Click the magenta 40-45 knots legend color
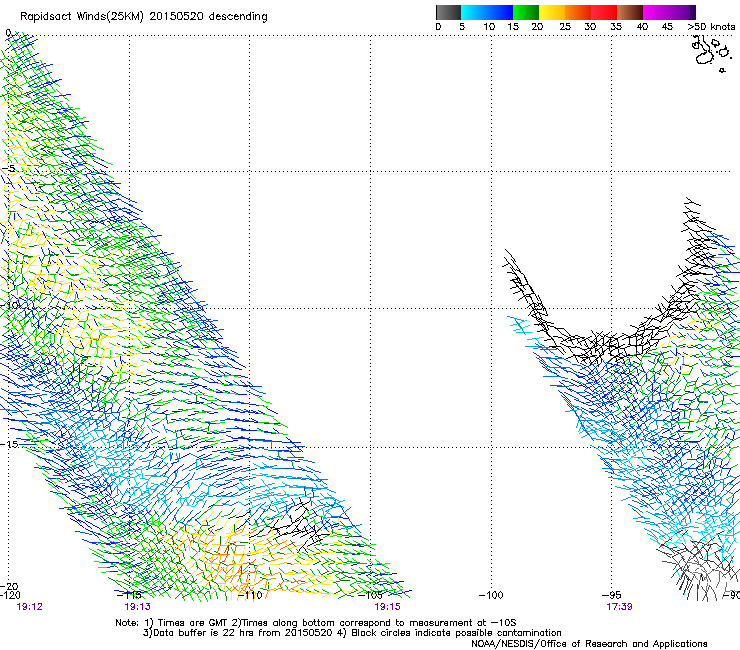Image resolution: width=740 pixels, height=650 pixels. [x=656, y=12]
